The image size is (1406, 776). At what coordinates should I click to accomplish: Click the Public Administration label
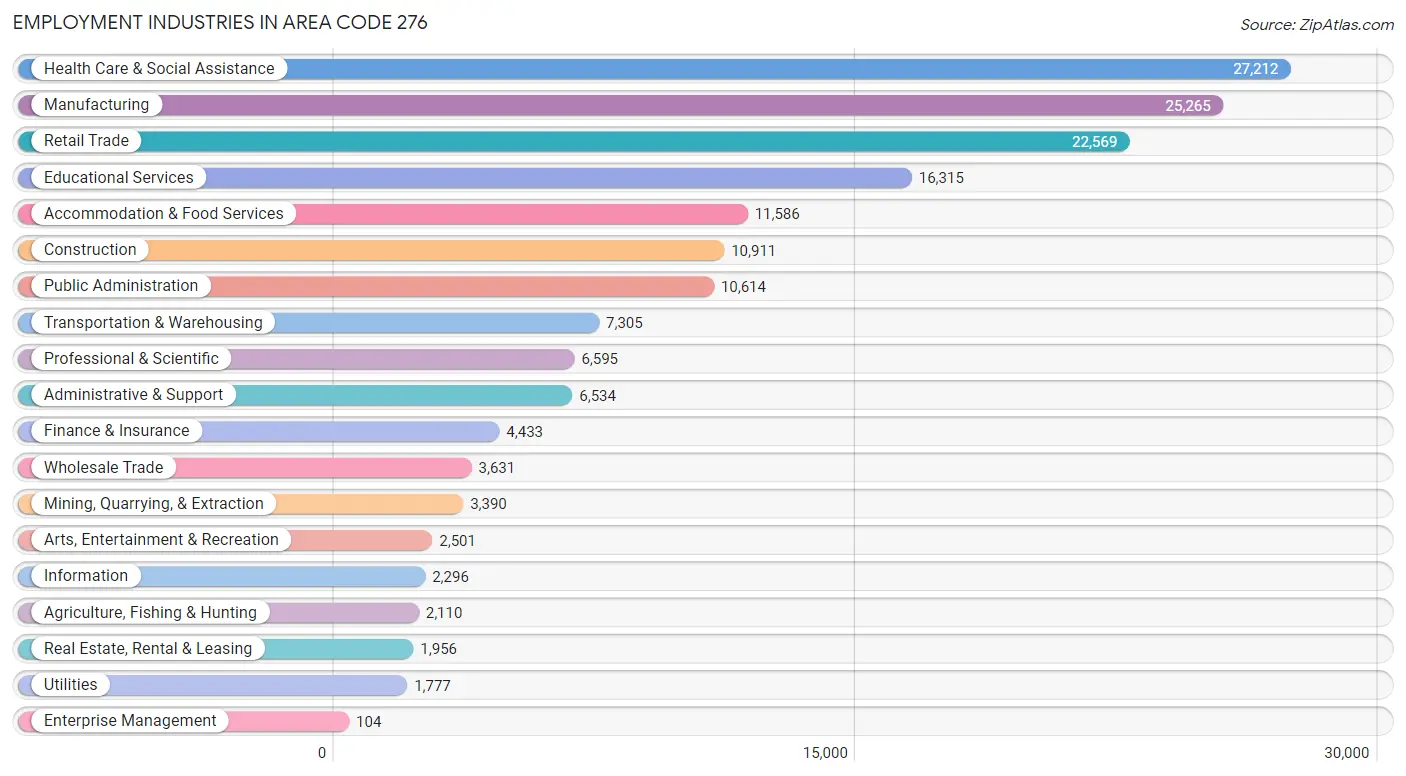pyautogui.click(x=121, y=285)
